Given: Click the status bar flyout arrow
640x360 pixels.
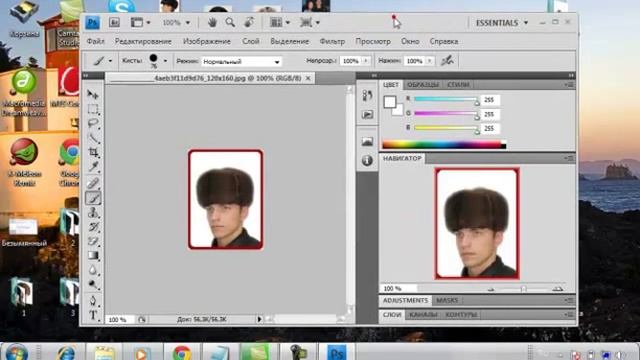Looking at the screenshot, I should coord(259,319).
